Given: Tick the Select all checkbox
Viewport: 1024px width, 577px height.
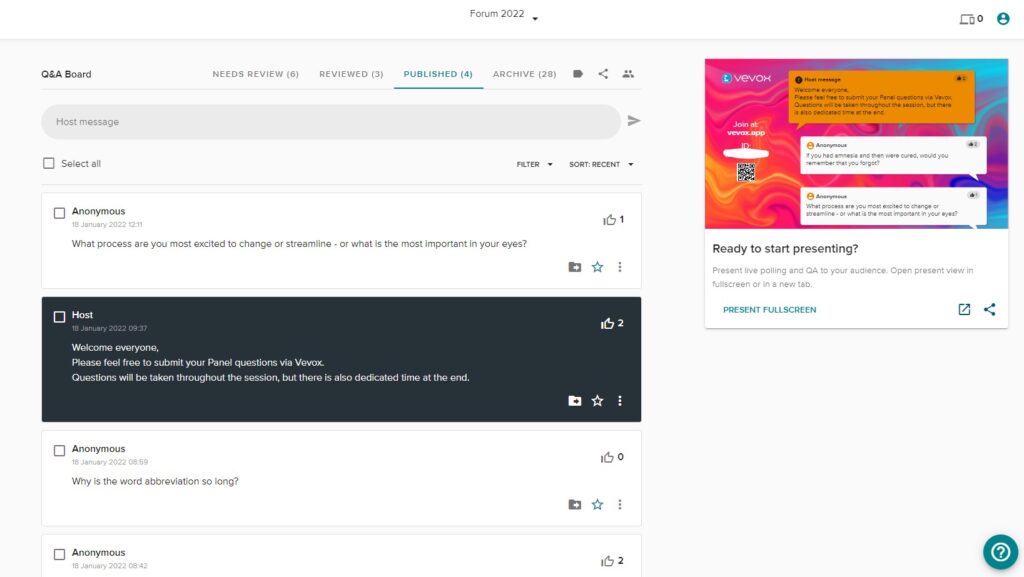Looking at the screenshot, I should click(49, 163).
